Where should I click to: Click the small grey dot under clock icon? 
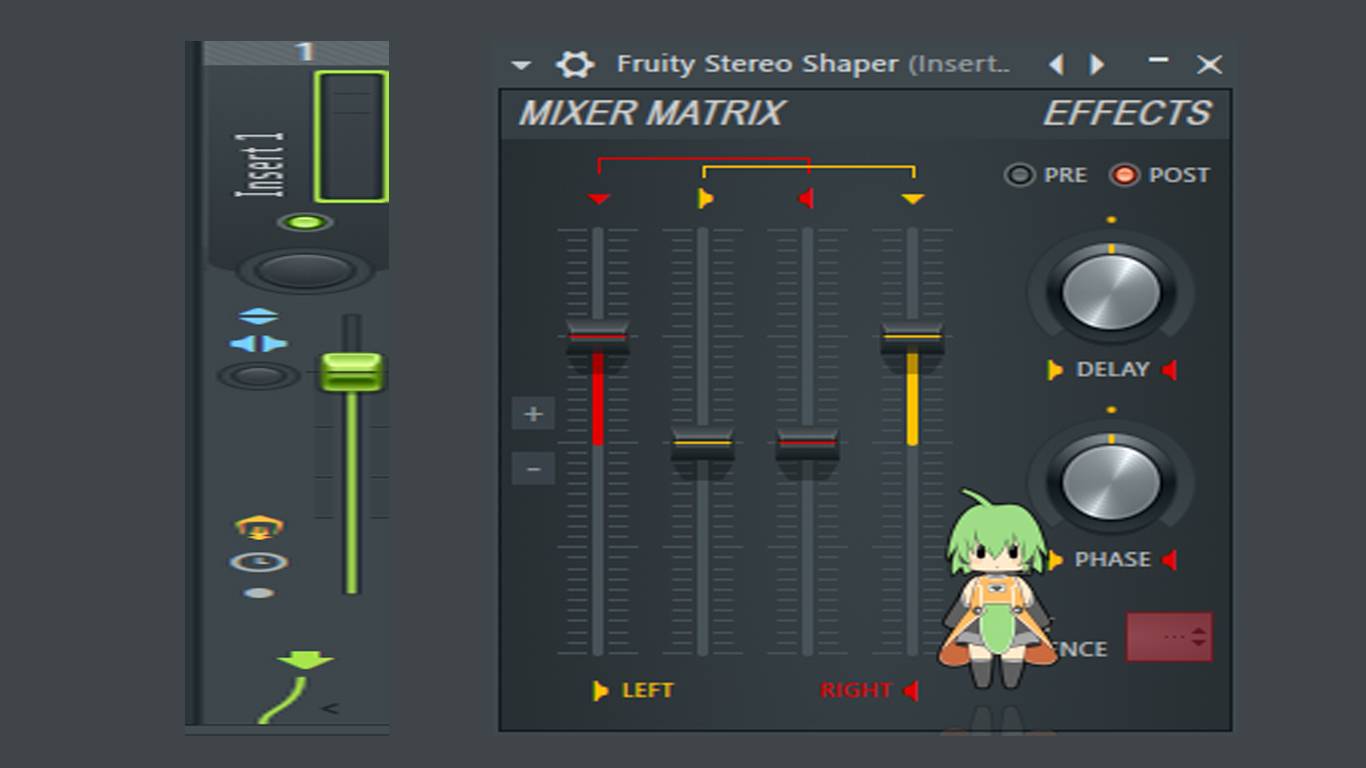(x=259, y=593)
